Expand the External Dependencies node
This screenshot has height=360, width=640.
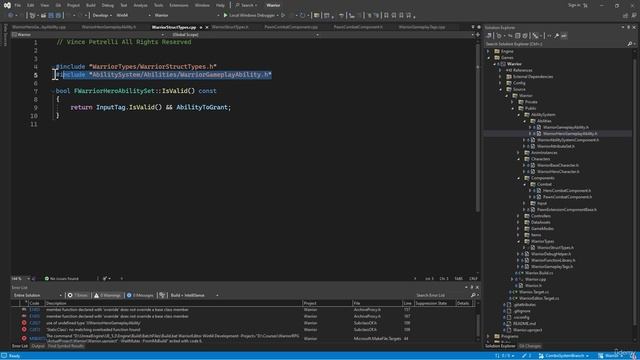click(501, 77)
